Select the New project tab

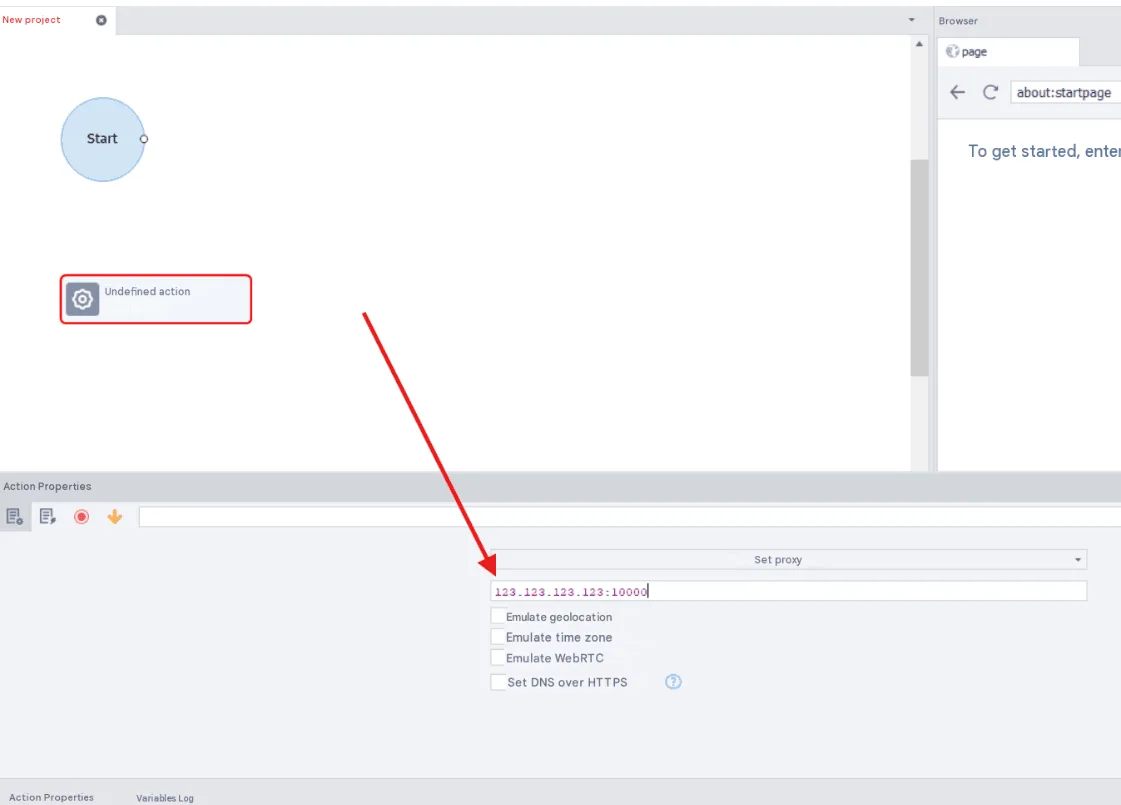tap(57, 20)
